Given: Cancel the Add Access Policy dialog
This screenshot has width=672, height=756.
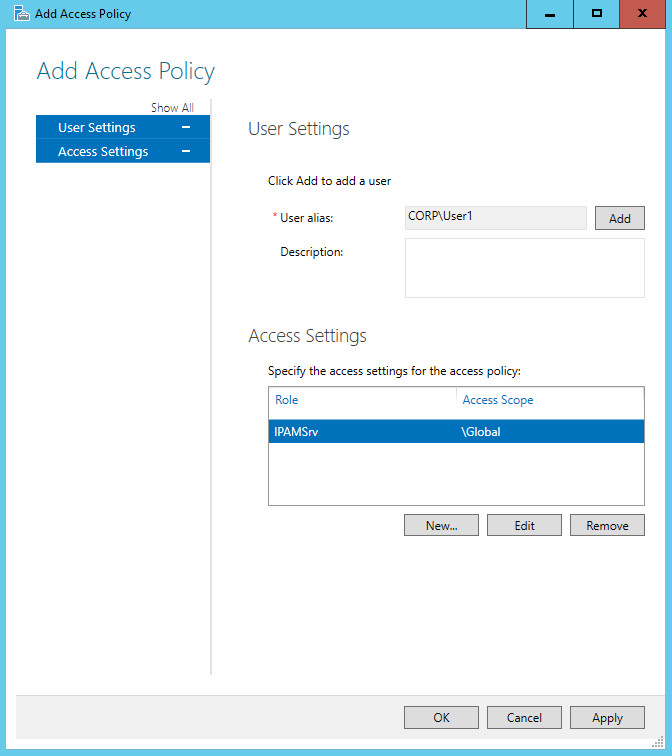Looking at the screenshot, I should click(524, 717).
